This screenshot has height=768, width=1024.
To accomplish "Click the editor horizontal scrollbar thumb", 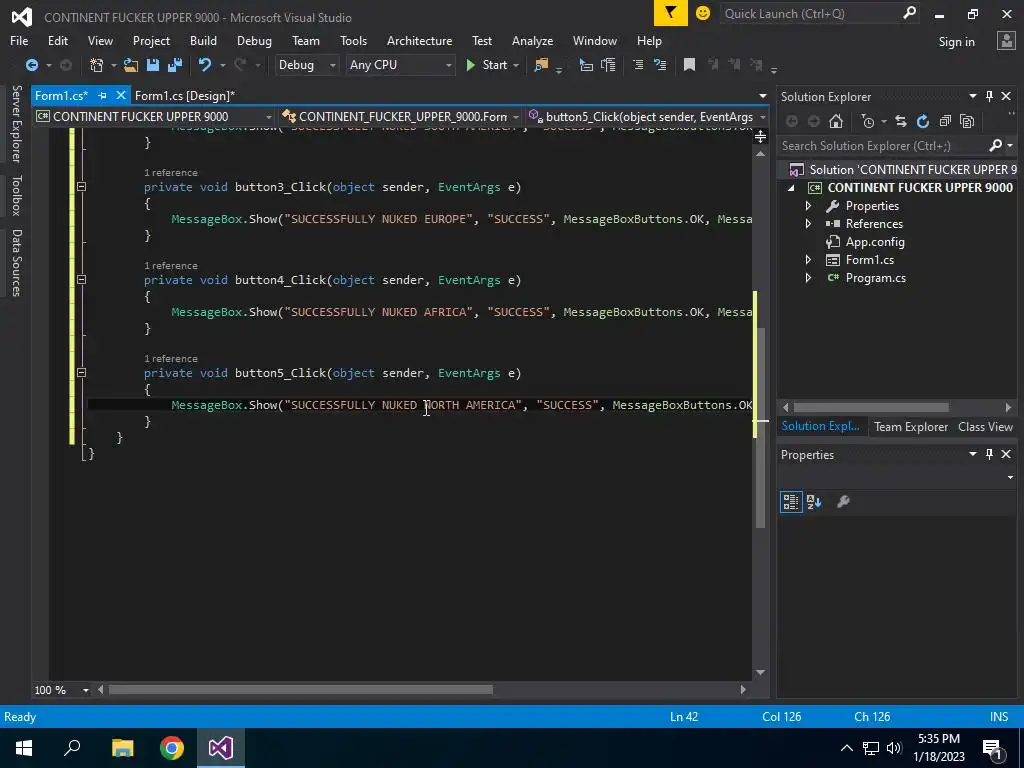I will pos(300,690).
